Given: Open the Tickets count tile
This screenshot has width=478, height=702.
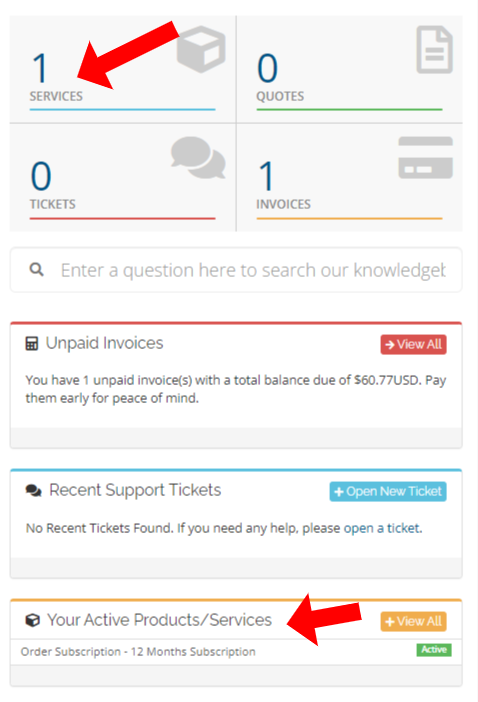Looking at the screenshot, I should click(x=123, y=178).
